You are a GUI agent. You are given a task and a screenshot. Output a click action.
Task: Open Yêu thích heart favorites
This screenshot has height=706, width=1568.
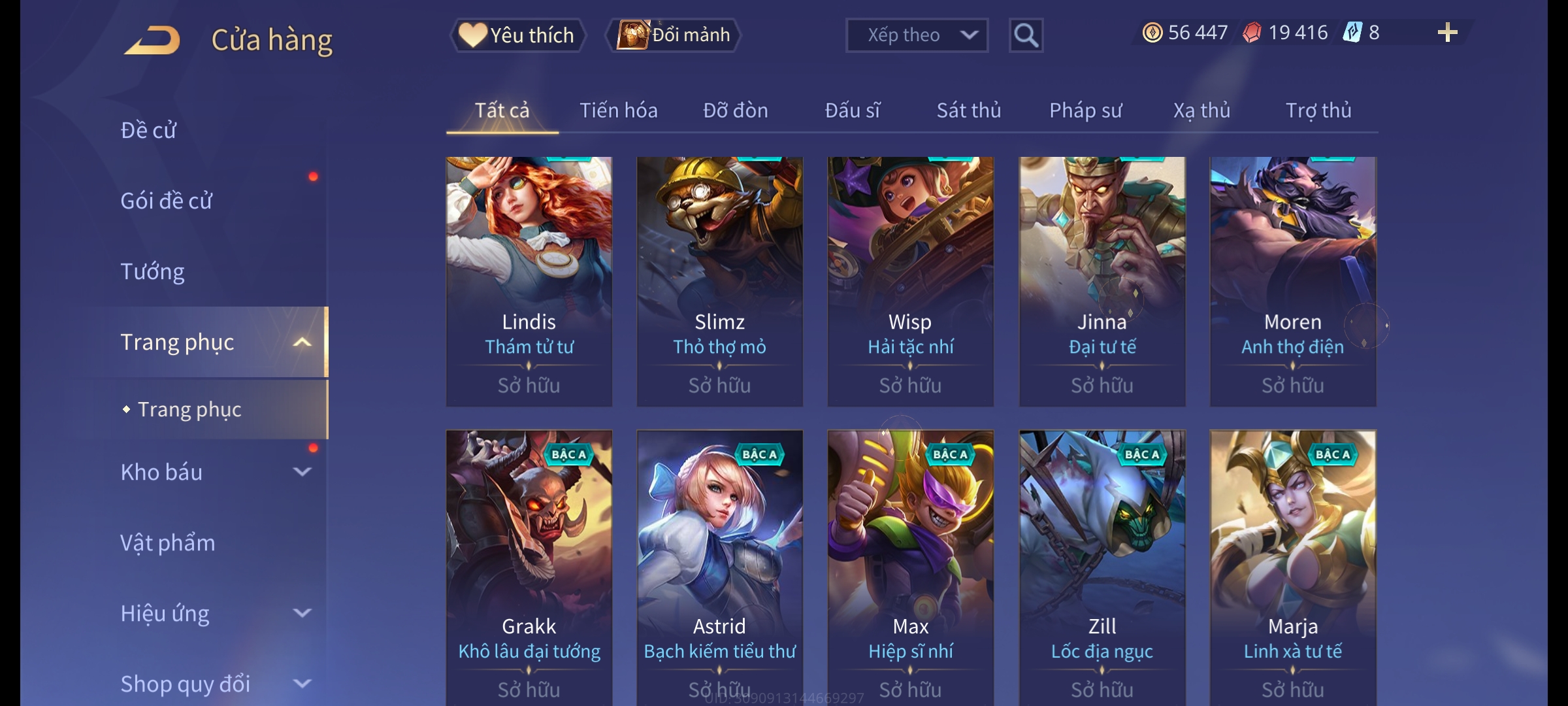pyautogui.click(x=517, y=35)
